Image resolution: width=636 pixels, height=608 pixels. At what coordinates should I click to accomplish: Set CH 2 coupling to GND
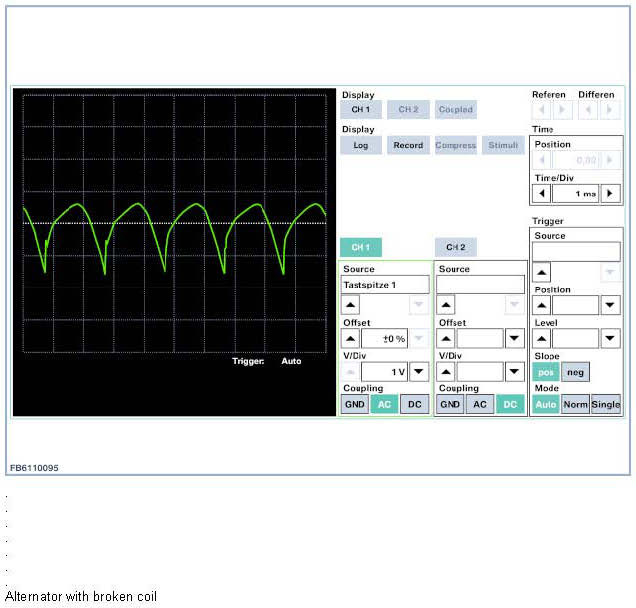tap(450, 404)
